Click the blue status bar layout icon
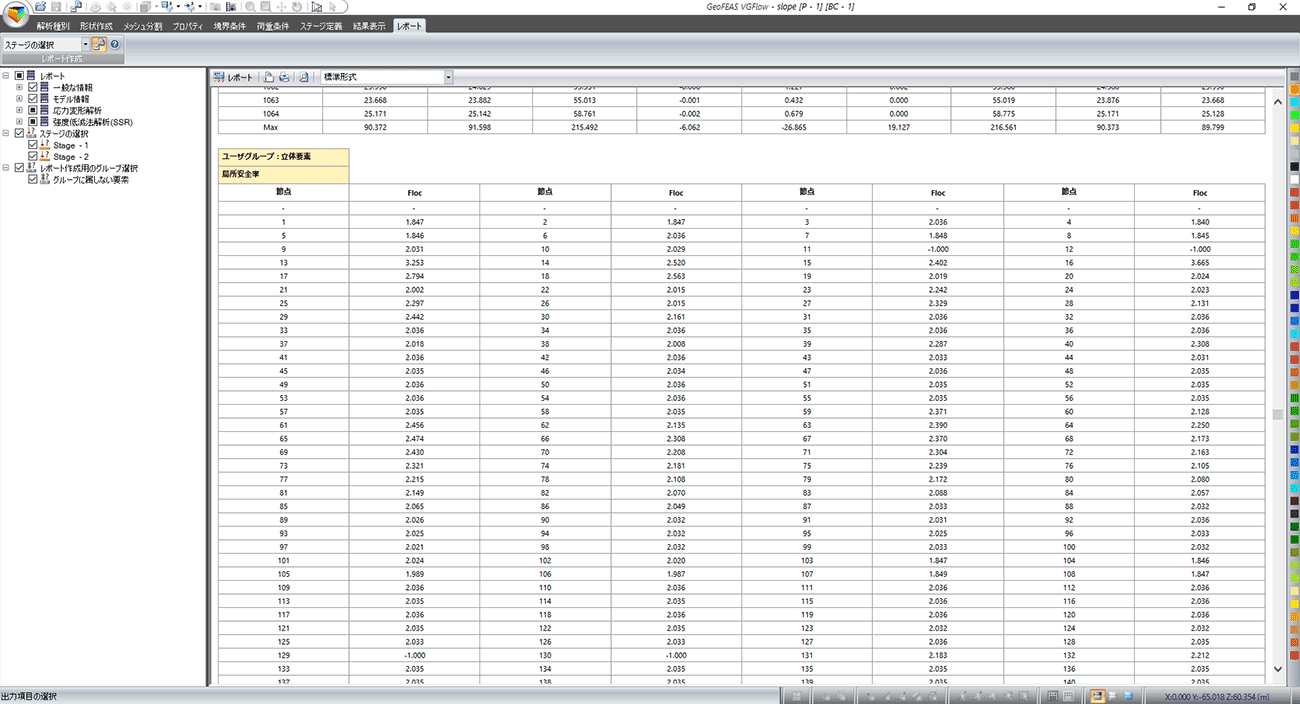This screenshot has height=704, width=1300. [x=1128, y=696]
